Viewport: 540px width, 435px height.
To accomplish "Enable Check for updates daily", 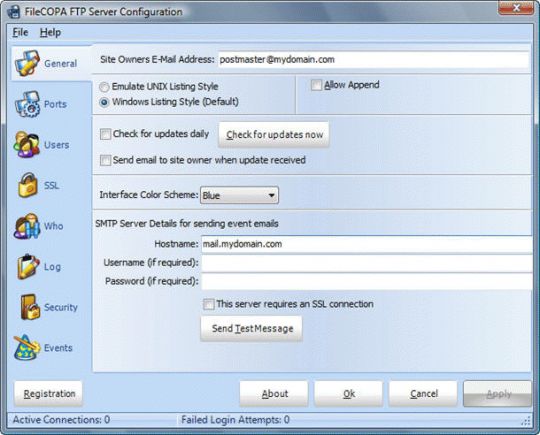I will coord(105,134).
